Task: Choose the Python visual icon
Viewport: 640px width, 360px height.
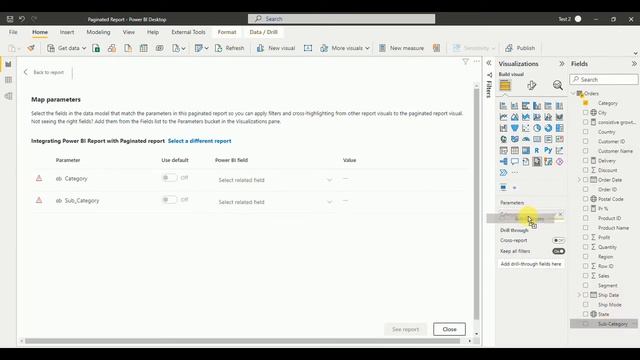Action: [548, 151]
